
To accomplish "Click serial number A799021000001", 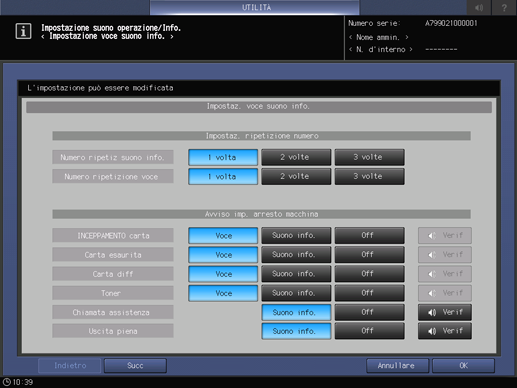I will [451, 23].
